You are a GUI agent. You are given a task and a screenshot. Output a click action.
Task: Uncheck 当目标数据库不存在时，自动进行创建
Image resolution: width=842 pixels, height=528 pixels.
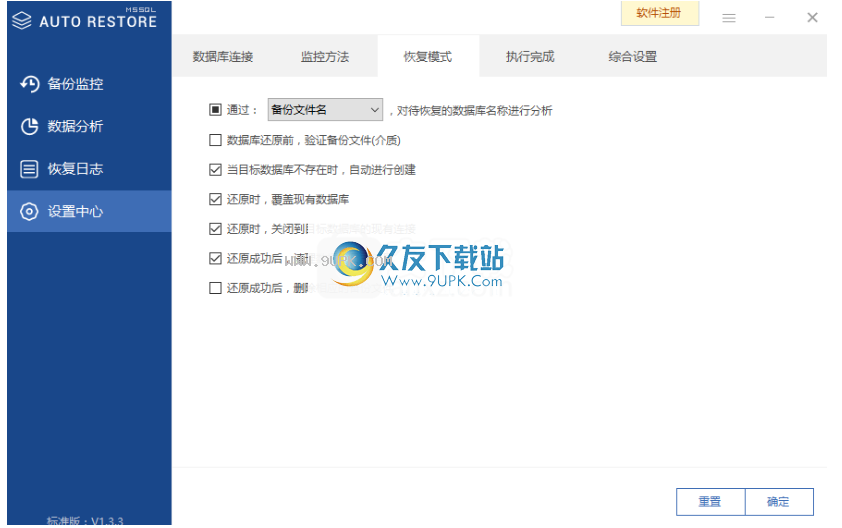215,170
